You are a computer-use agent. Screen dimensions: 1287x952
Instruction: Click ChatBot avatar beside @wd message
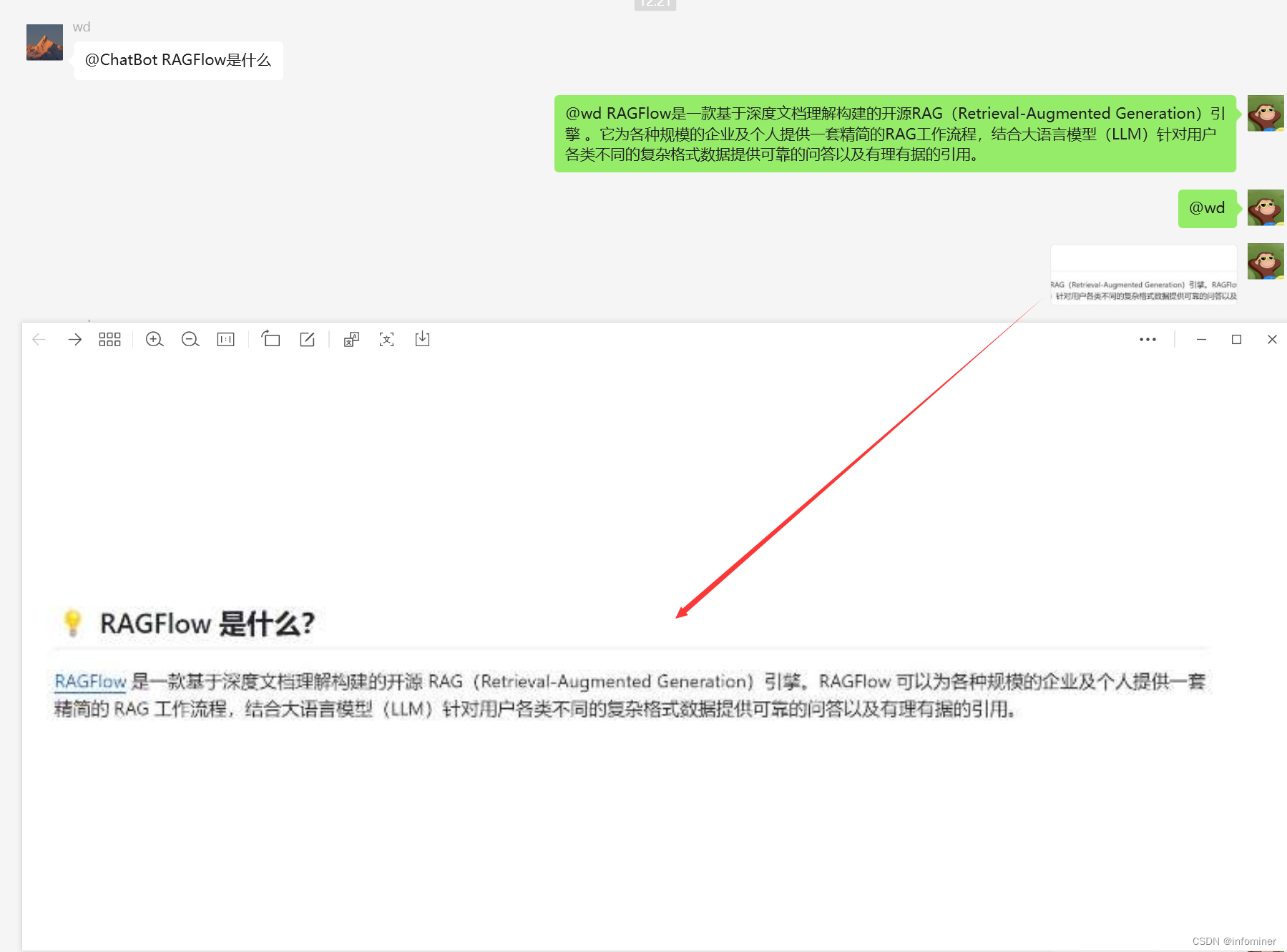tap(1266, 207)
